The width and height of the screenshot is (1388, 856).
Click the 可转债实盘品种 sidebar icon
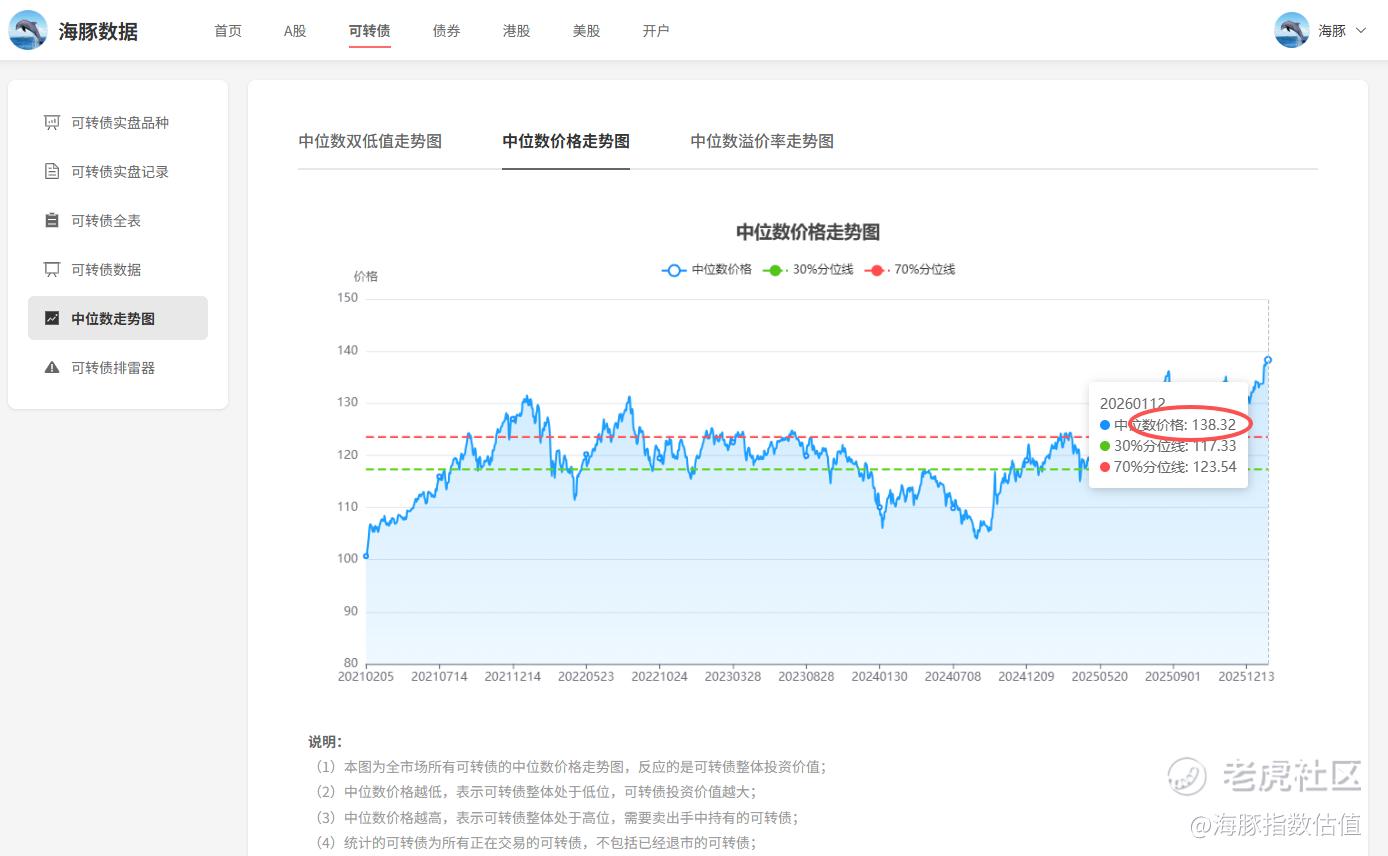tap(52, 123)
